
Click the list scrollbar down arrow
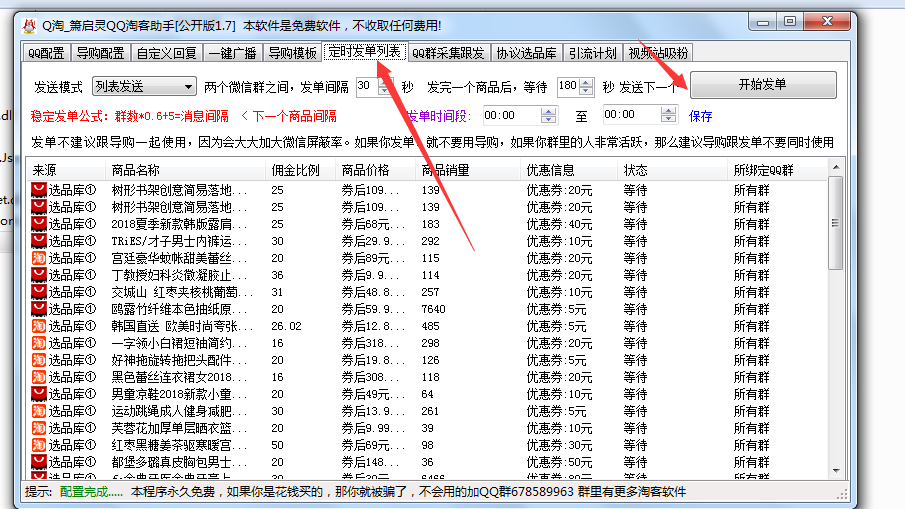coord(836,471)
